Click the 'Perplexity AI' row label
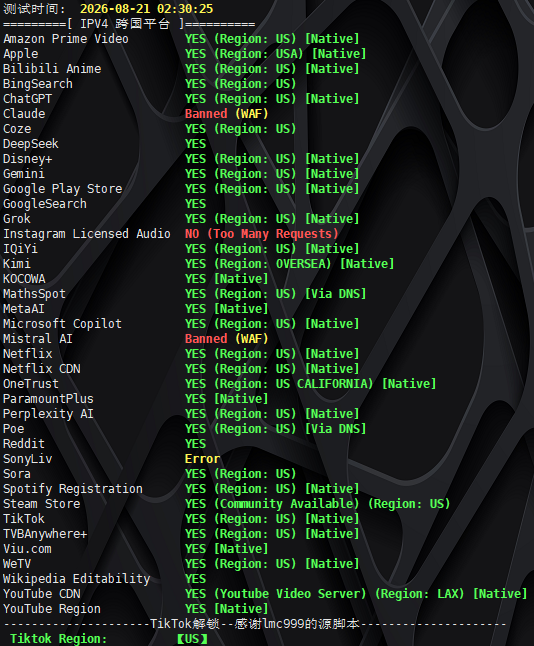The height and width of the screenshot is (646, 534). click(x=49, y=414)
